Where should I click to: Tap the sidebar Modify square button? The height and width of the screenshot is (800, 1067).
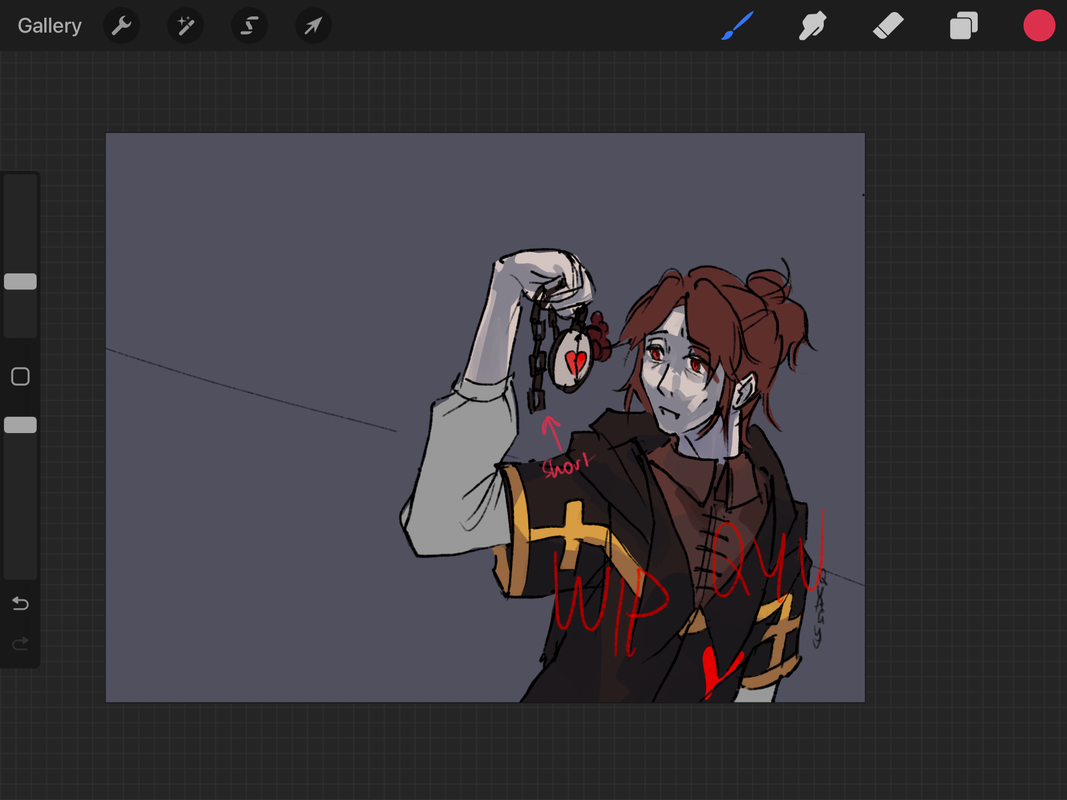pos(20,376)
